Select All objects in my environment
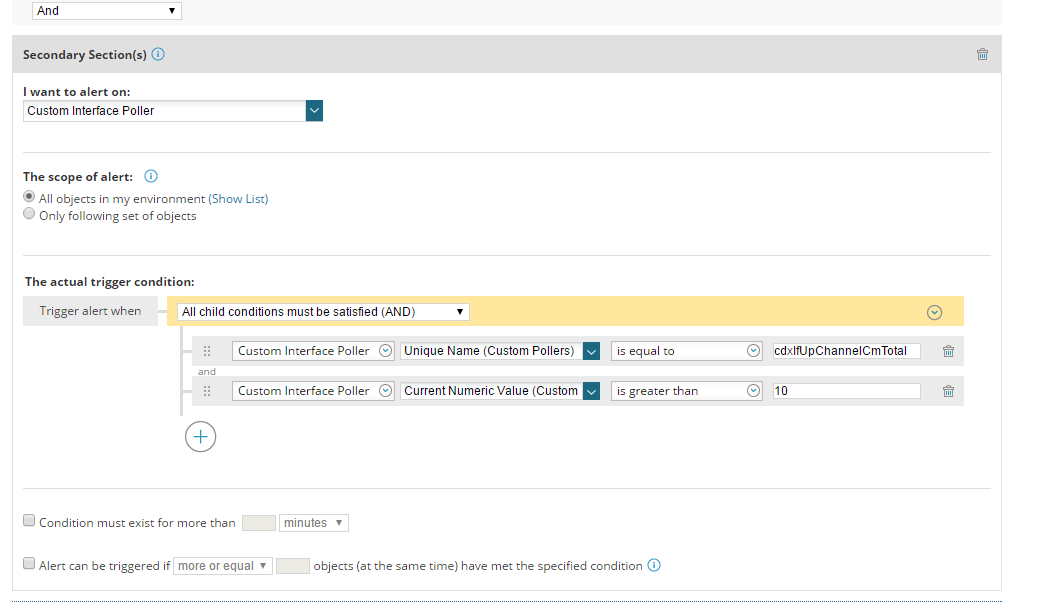The height and width of the screenshot is (603, 1038). click(29, 197)
